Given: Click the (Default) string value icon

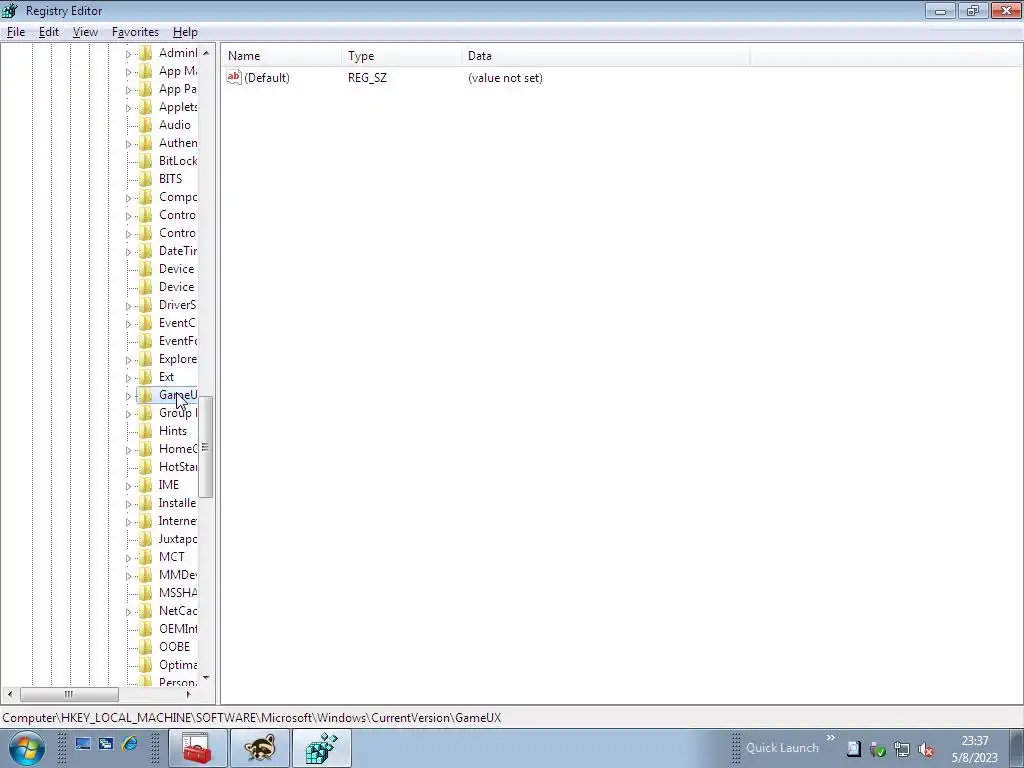Looking at the screenshot, I should click(234, 77).
